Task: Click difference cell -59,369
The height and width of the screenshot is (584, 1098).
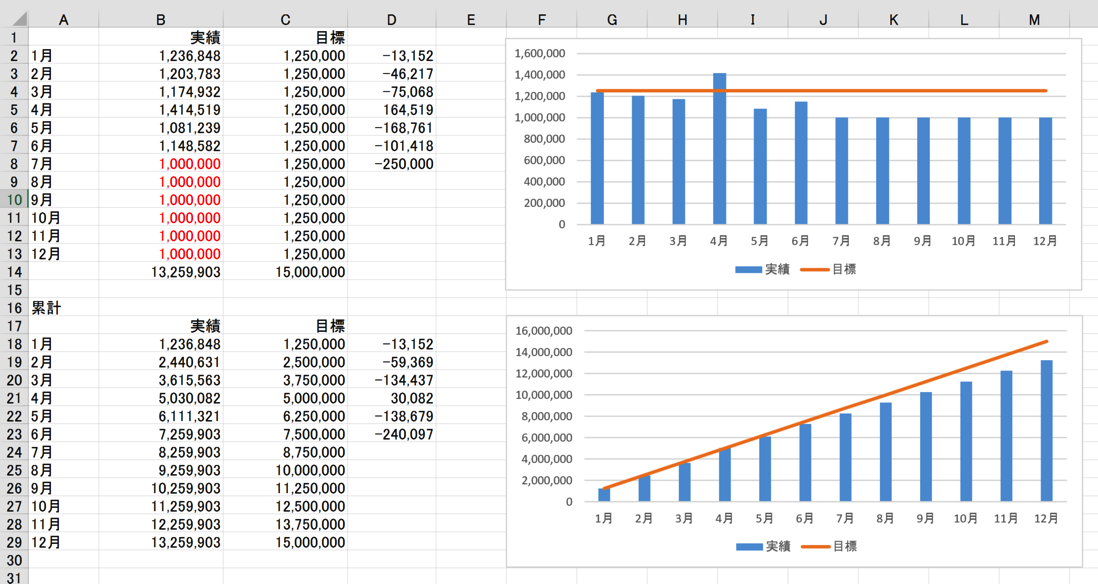Action: 391,362
